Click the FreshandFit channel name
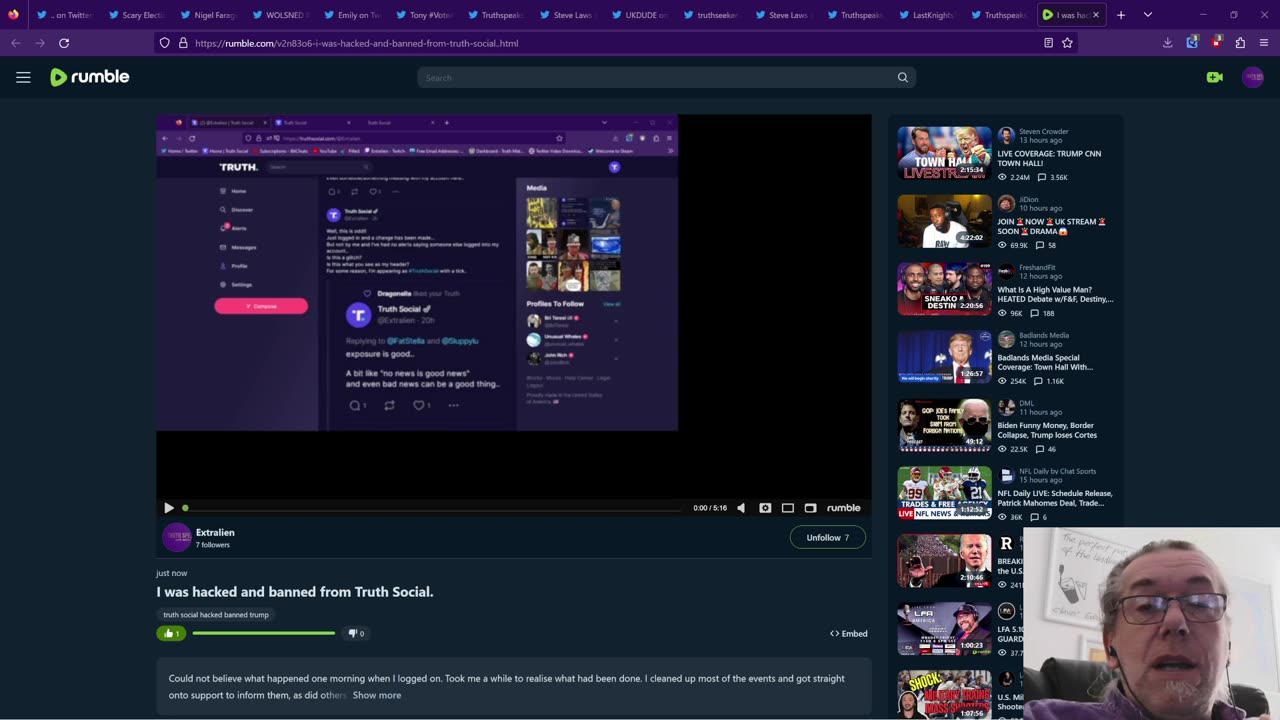The height and width of the screenshot is (720, 1280). click(1037, 267)
